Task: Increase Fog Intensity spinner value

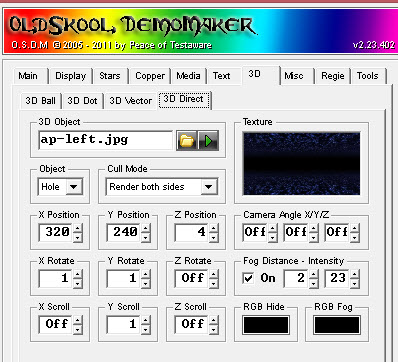Action: pyautogui.click(x=355, y=274)
